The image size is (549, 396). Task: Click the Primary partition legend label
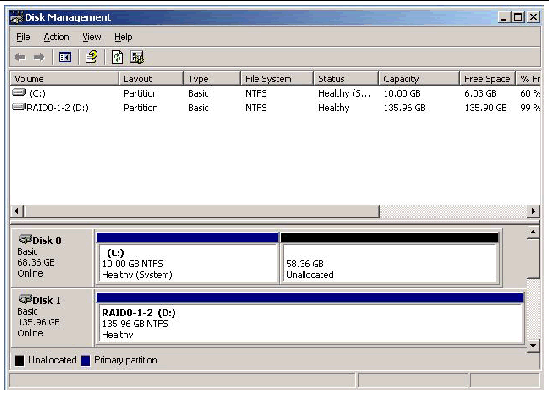pos(126,360)
